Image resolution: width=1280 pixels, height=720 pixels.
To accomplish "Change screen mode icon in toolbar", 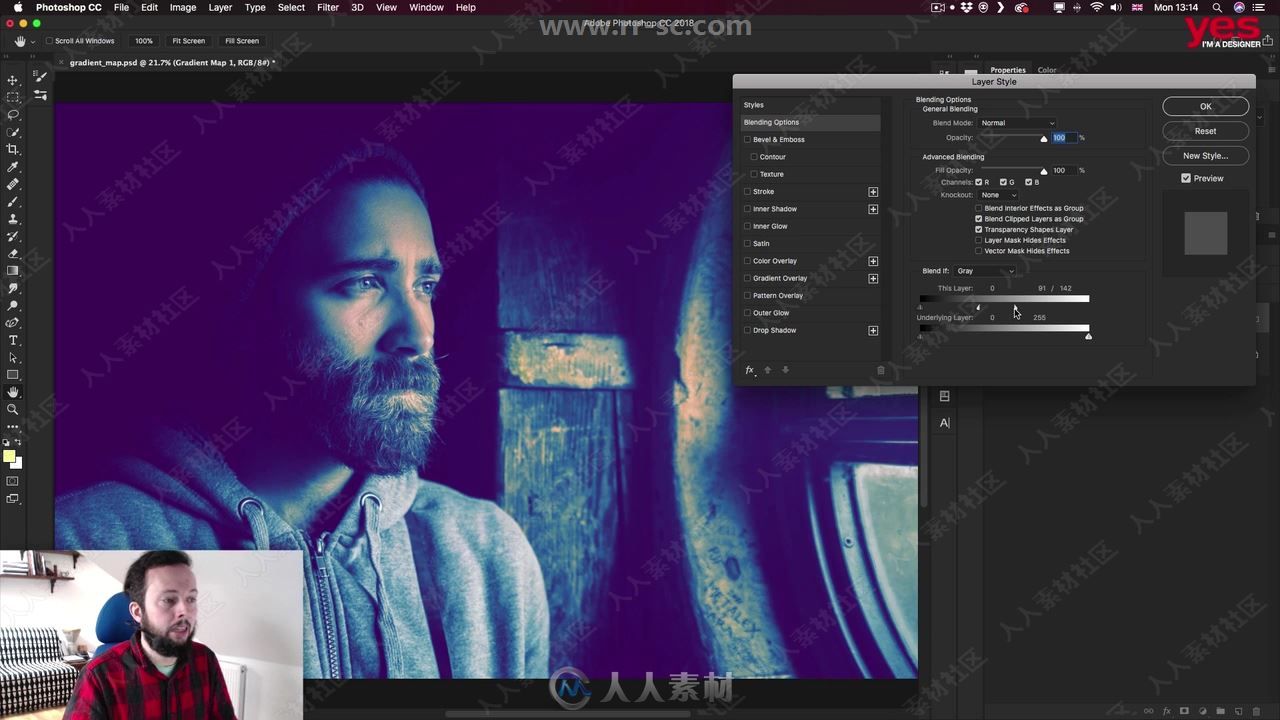I will pyautogui.click(x=13, y=498).
